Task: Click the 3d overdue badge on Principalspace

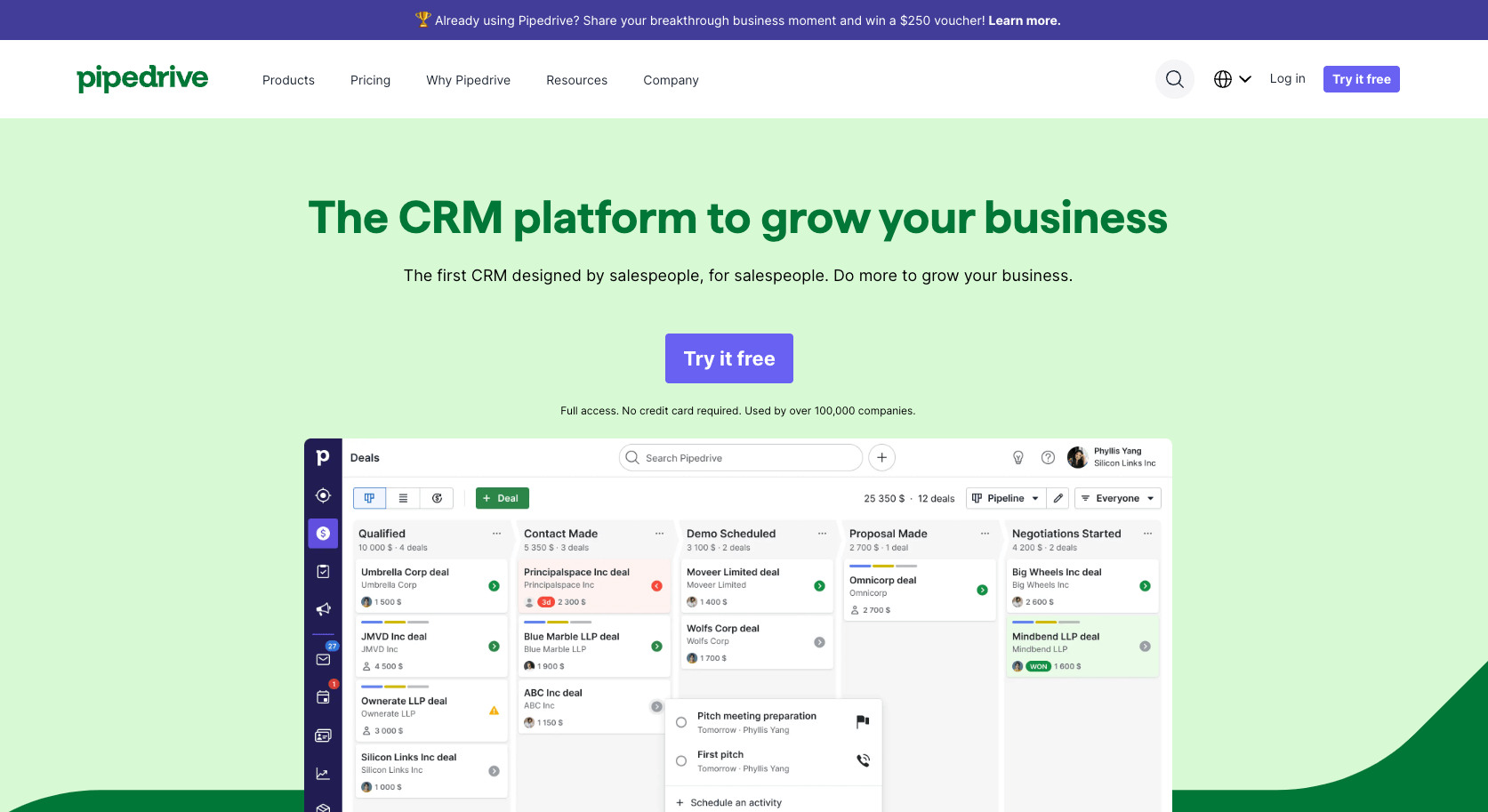Action: (546, 602)
